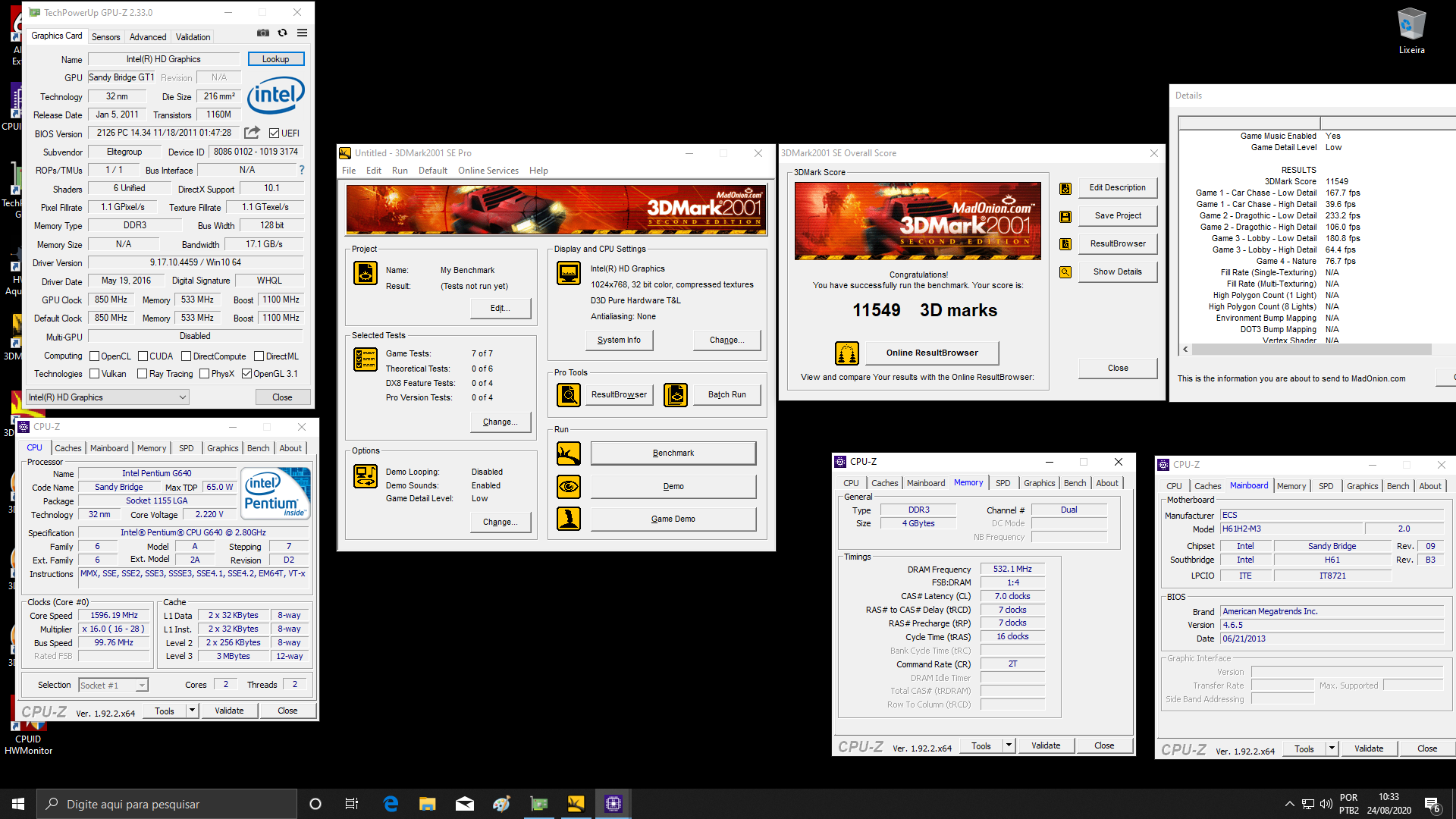Viewport: 1456px width, 819px height.
Task: Click the Online ResultBrowser button
Action: coord(932,353)
